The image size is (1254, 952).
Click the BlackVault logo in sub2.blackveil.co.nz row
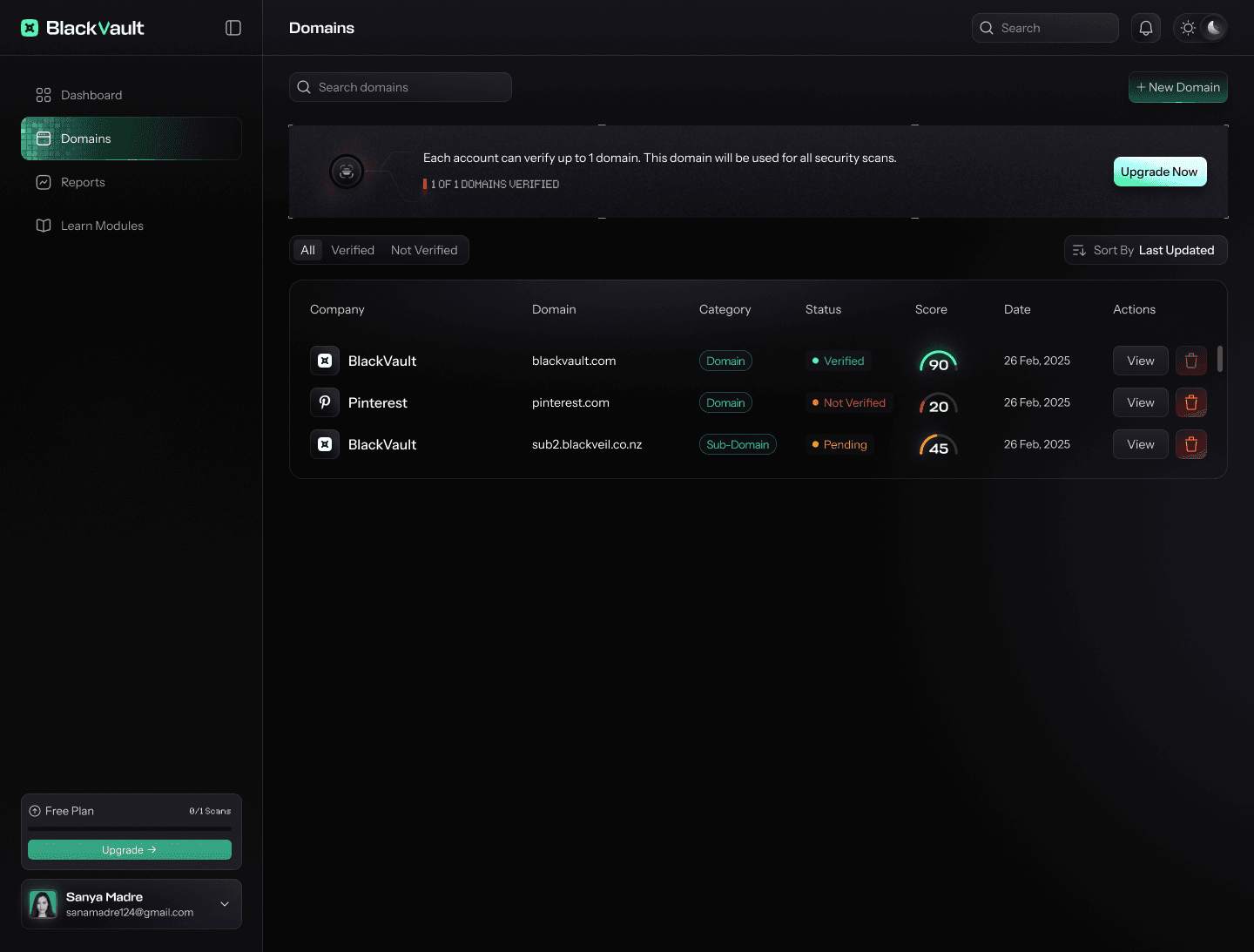[x=325, y=444]
